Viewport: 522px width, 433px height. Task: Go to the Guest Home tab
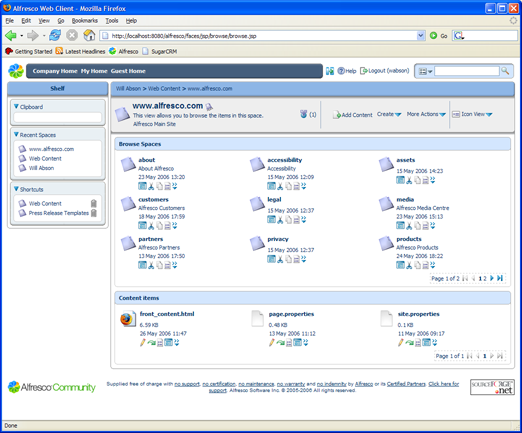click(x=128, y=71)
